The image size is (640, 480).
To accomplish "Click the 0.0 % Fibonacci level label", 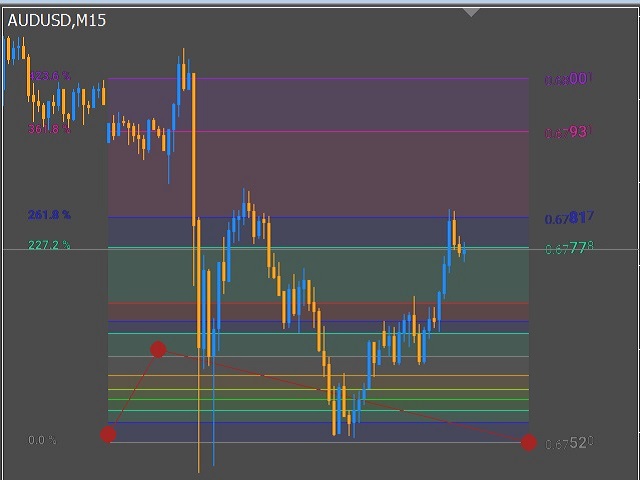I will tap(42, 440).
